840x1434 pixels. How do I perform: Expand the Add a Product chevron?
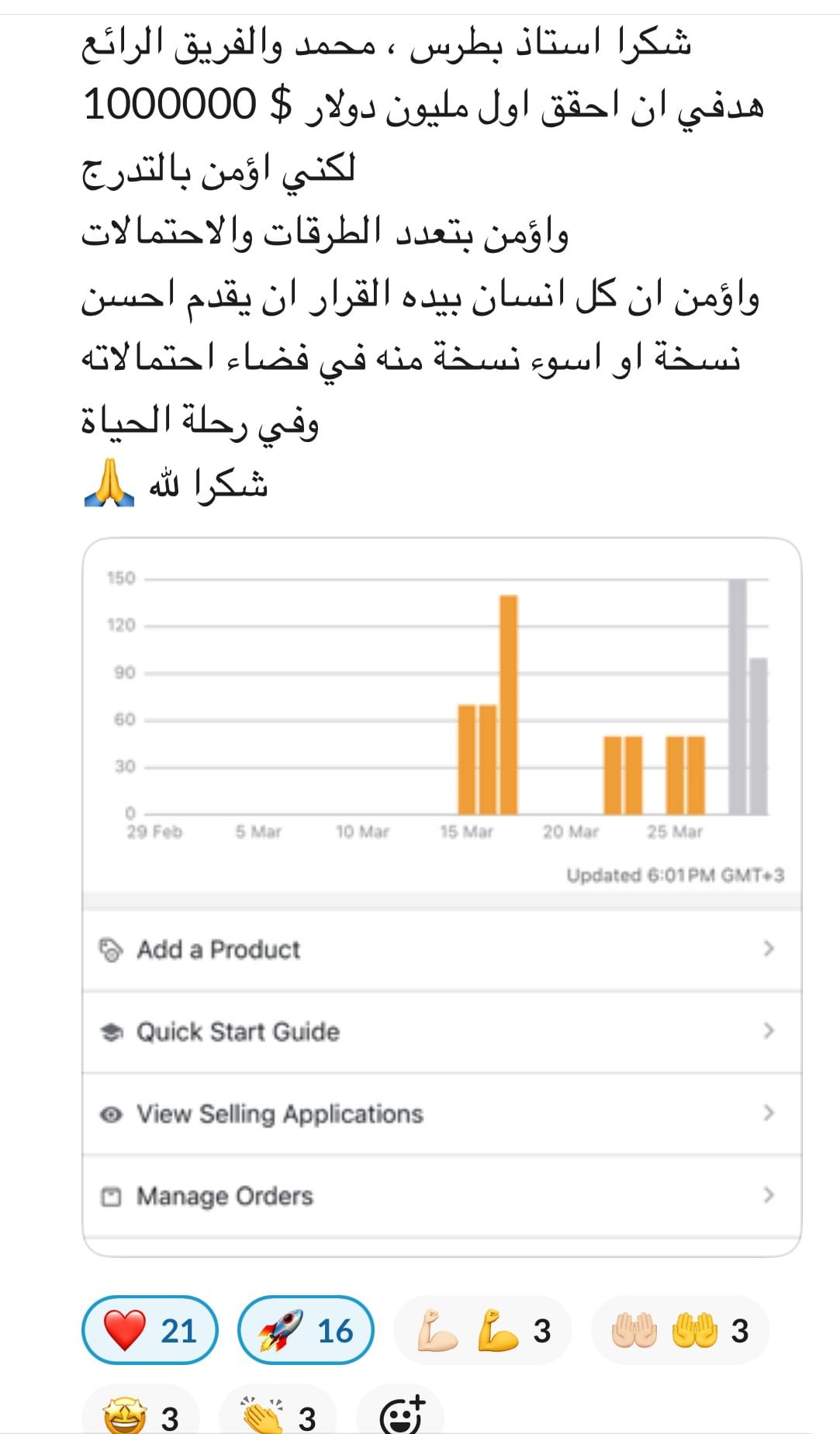(x=768, y=949)
